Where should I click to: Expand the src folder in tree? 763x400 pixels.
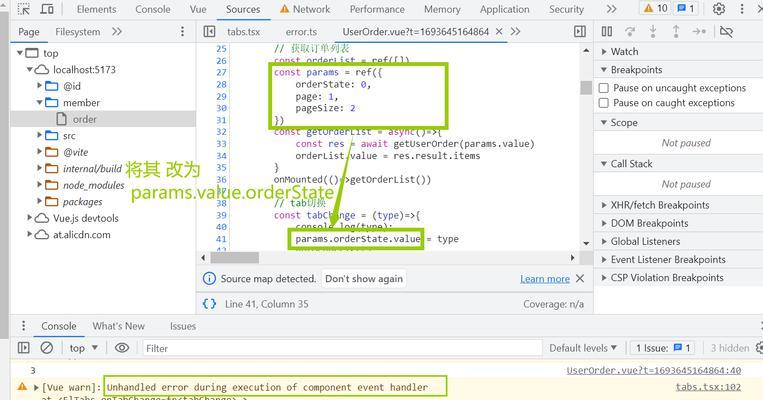point(39,135)
